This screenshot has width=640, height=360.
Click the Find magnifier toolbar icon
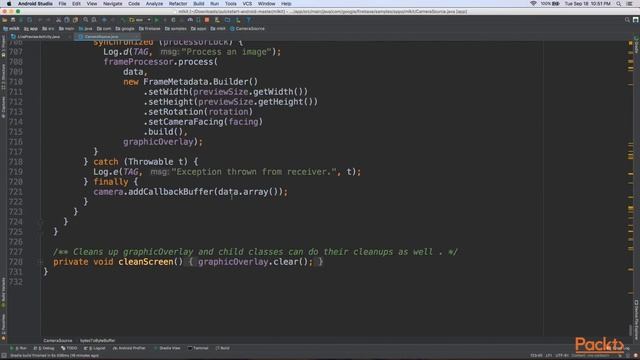(x=86, y=20)
